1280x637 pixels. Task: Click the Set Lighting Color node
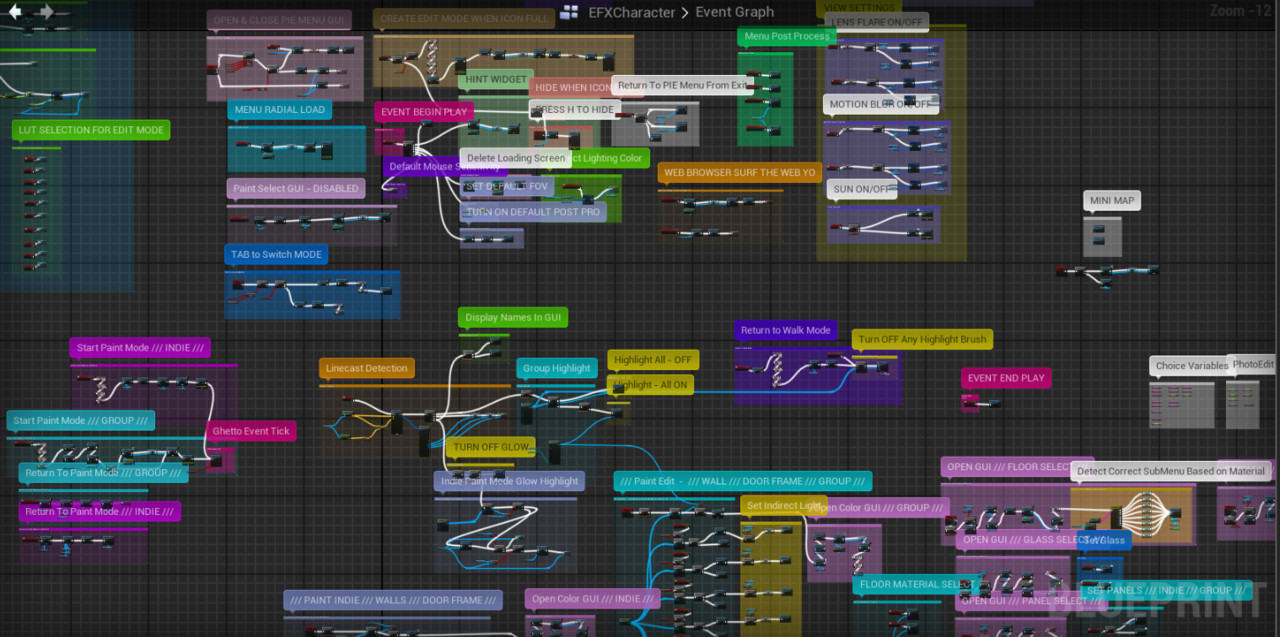point(608,158)
